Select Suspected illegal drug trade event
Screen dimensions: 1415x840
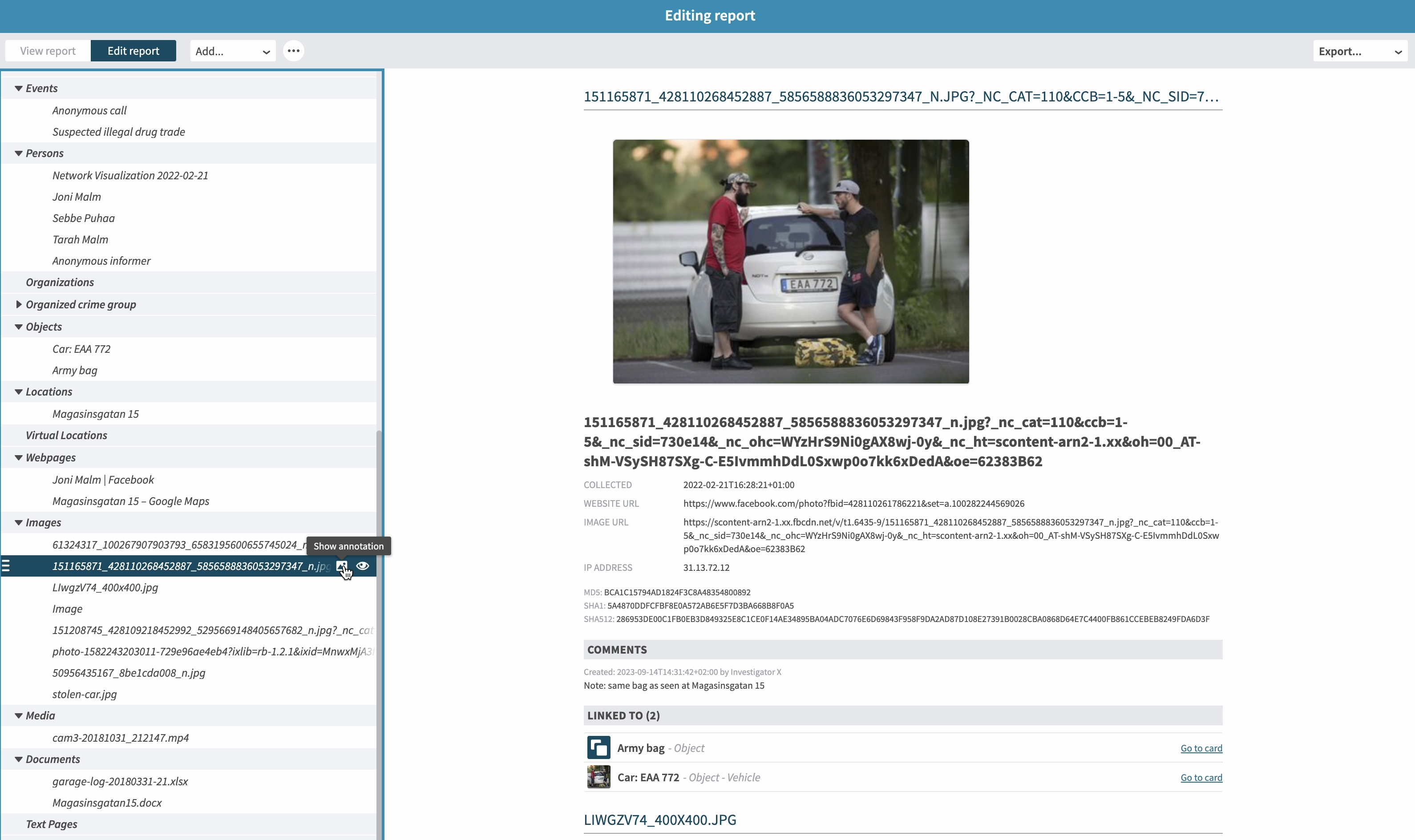pyautogui.click(x=118, y=132)
